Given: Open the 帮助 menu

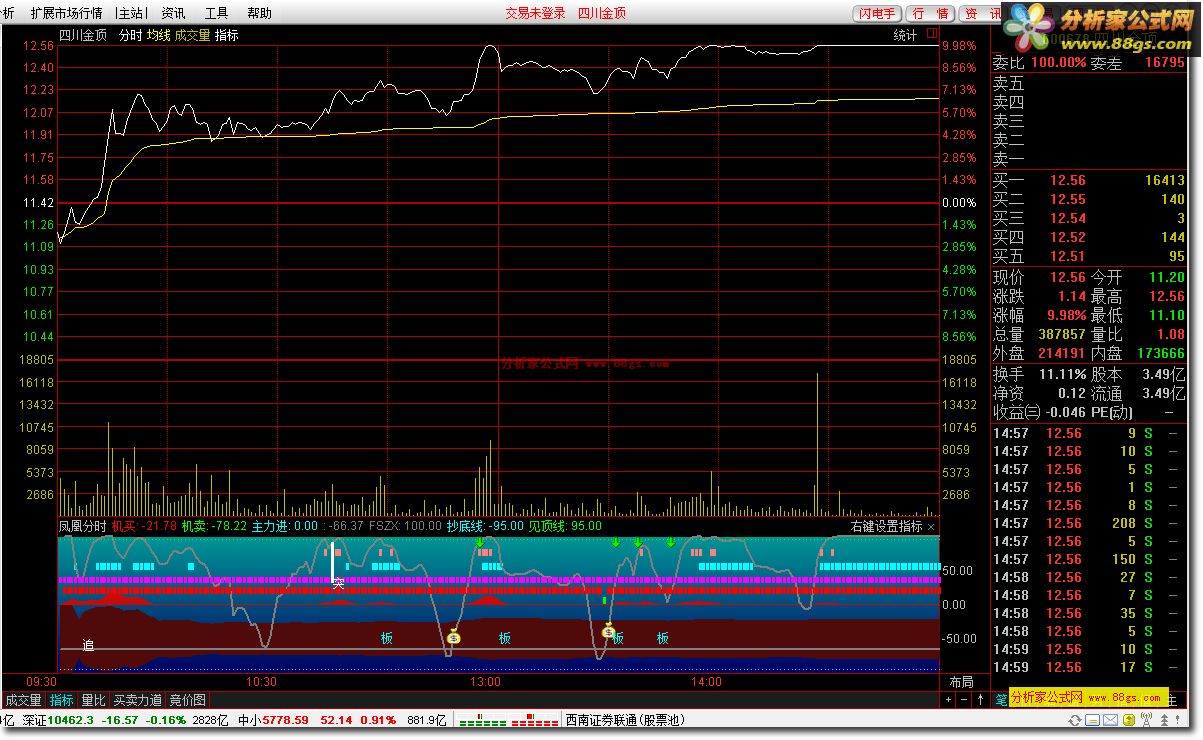Looking at the screenshot, I should [259, 13].
